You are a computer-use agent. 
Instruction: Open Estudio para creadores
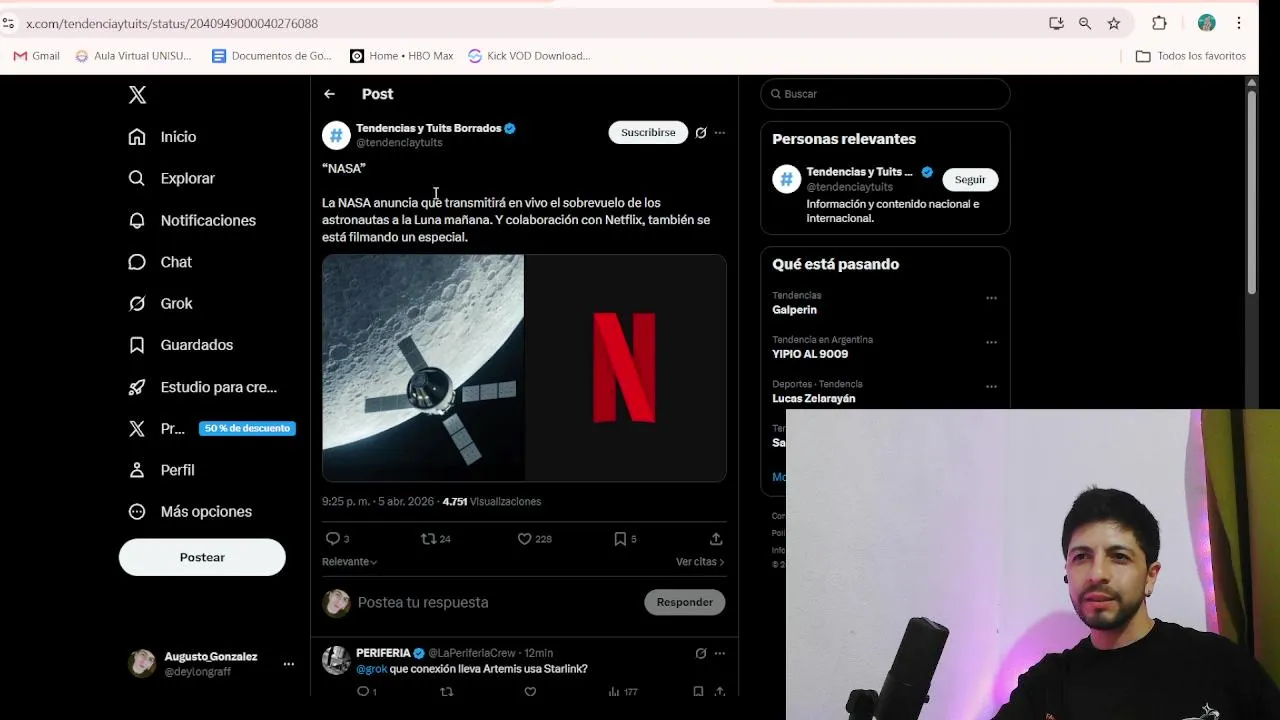[202, 387]
